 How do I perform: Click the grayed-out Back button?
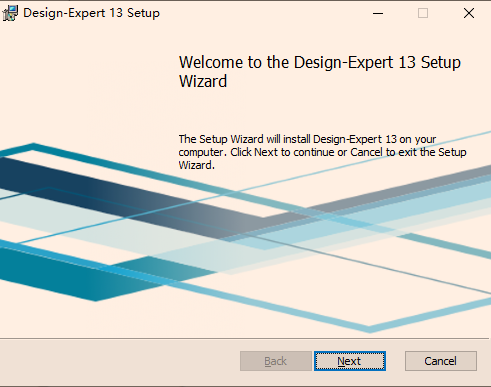click(276, 361)
